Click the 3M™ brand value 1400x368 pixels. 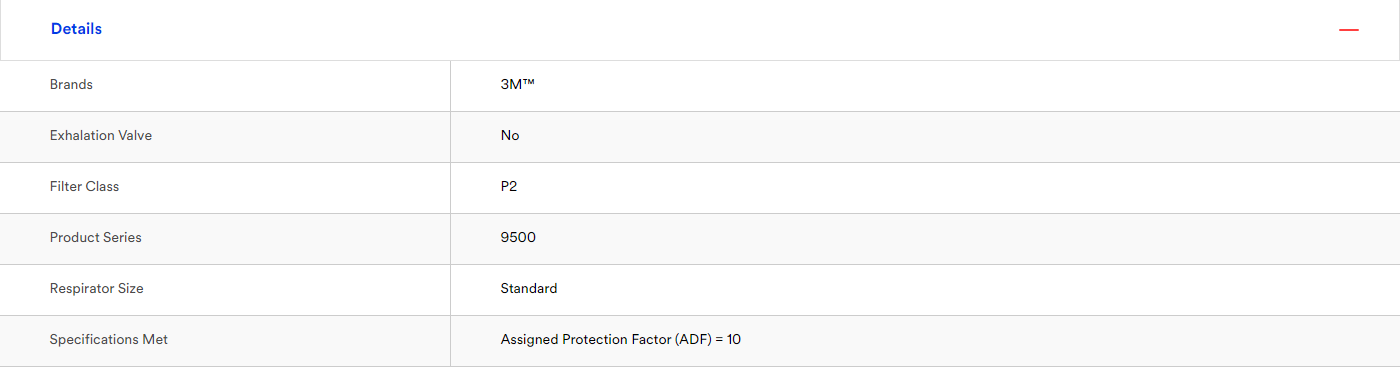pos(518,85)
